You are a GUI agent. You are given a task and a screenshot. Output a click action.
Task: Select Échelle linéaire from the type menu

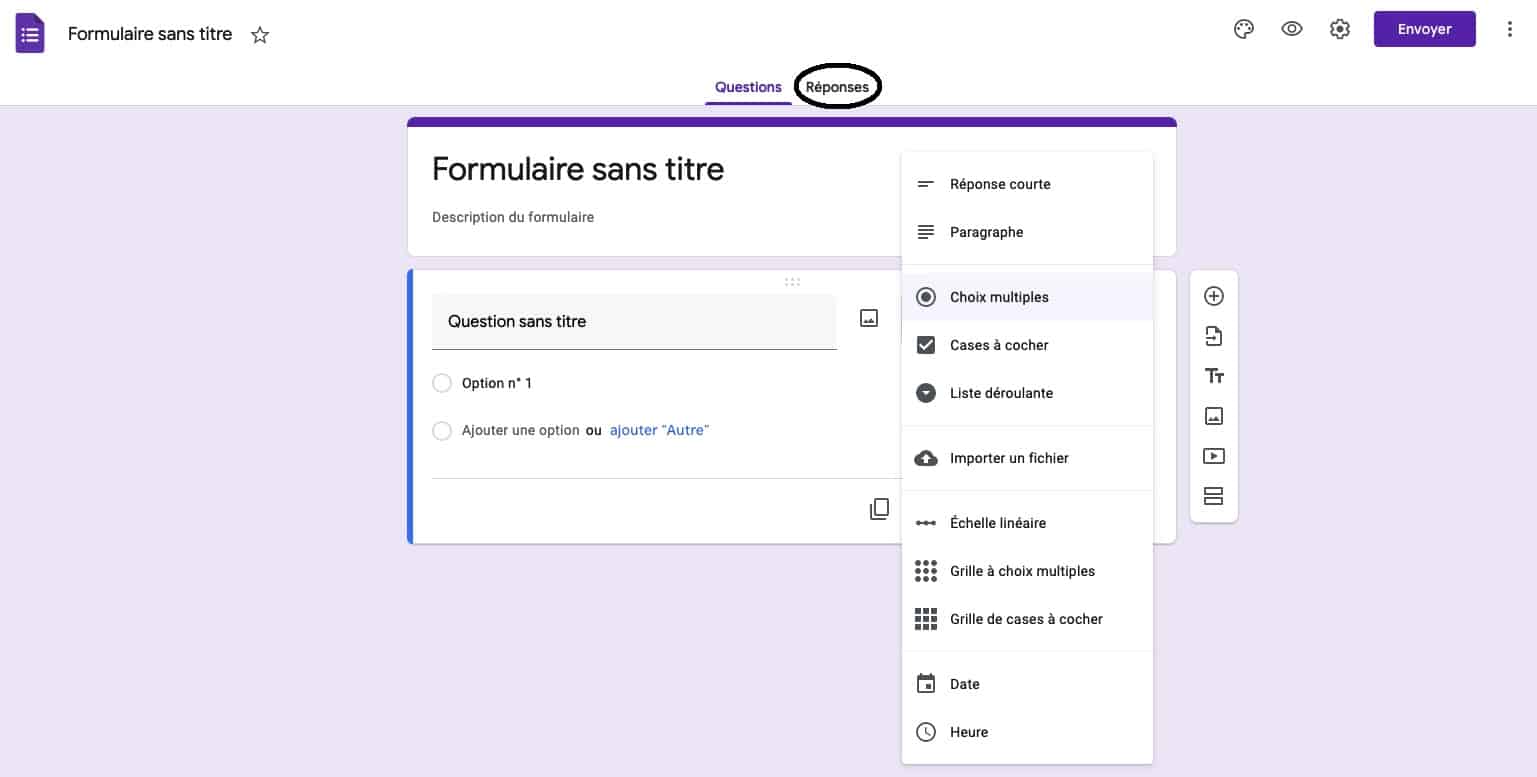click(x=997, y=523)
